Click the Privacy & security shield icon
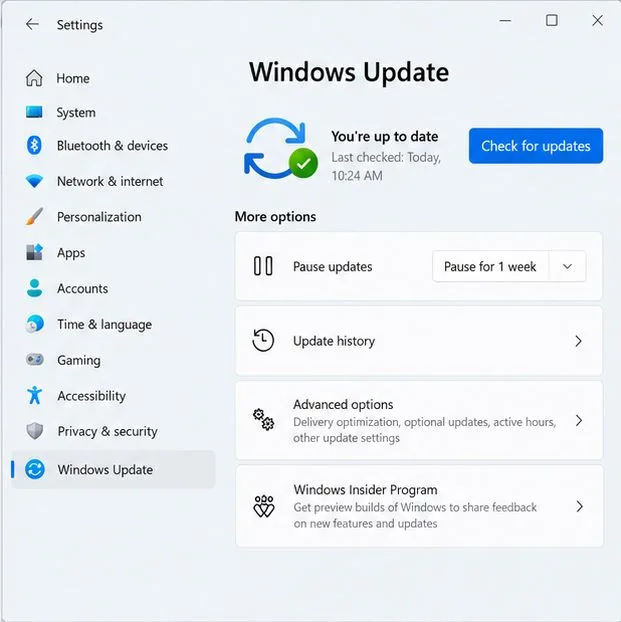 pos(35,431)
